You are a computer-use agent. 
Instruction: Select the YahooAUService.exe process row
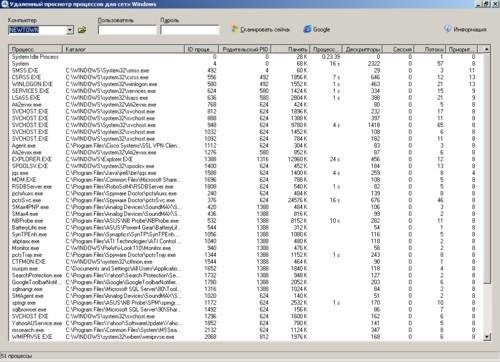[x=246, y=323]
